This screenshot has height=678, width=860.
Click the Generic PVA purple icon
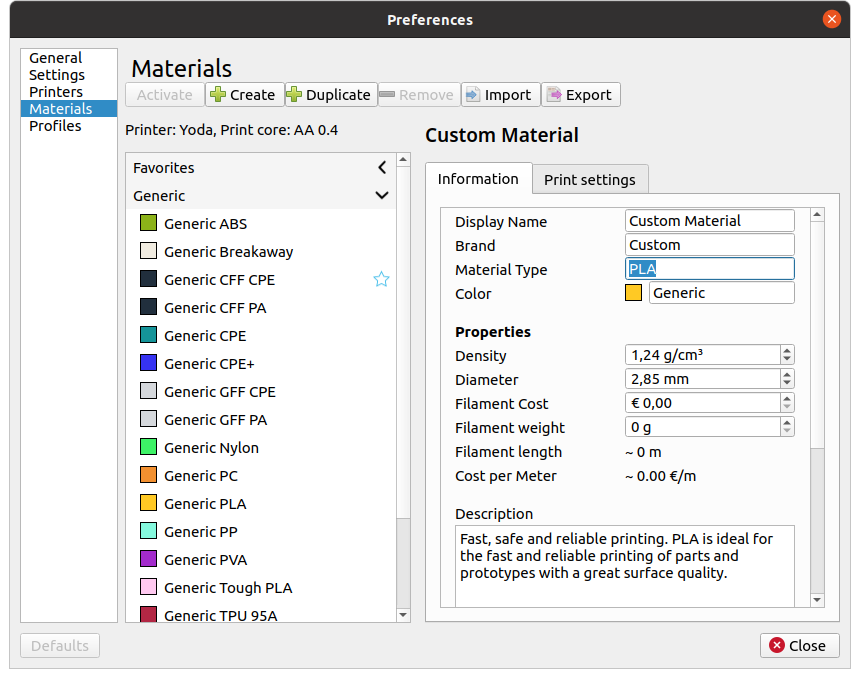click(148, 560)
